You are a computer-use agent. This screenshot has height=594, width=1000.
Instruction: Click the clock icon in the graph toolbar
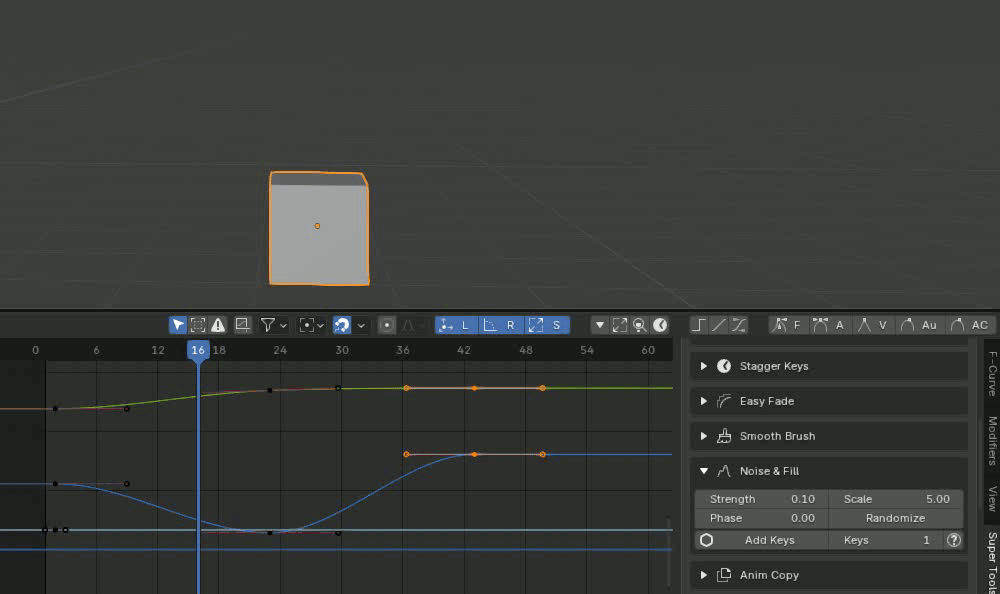660,325
